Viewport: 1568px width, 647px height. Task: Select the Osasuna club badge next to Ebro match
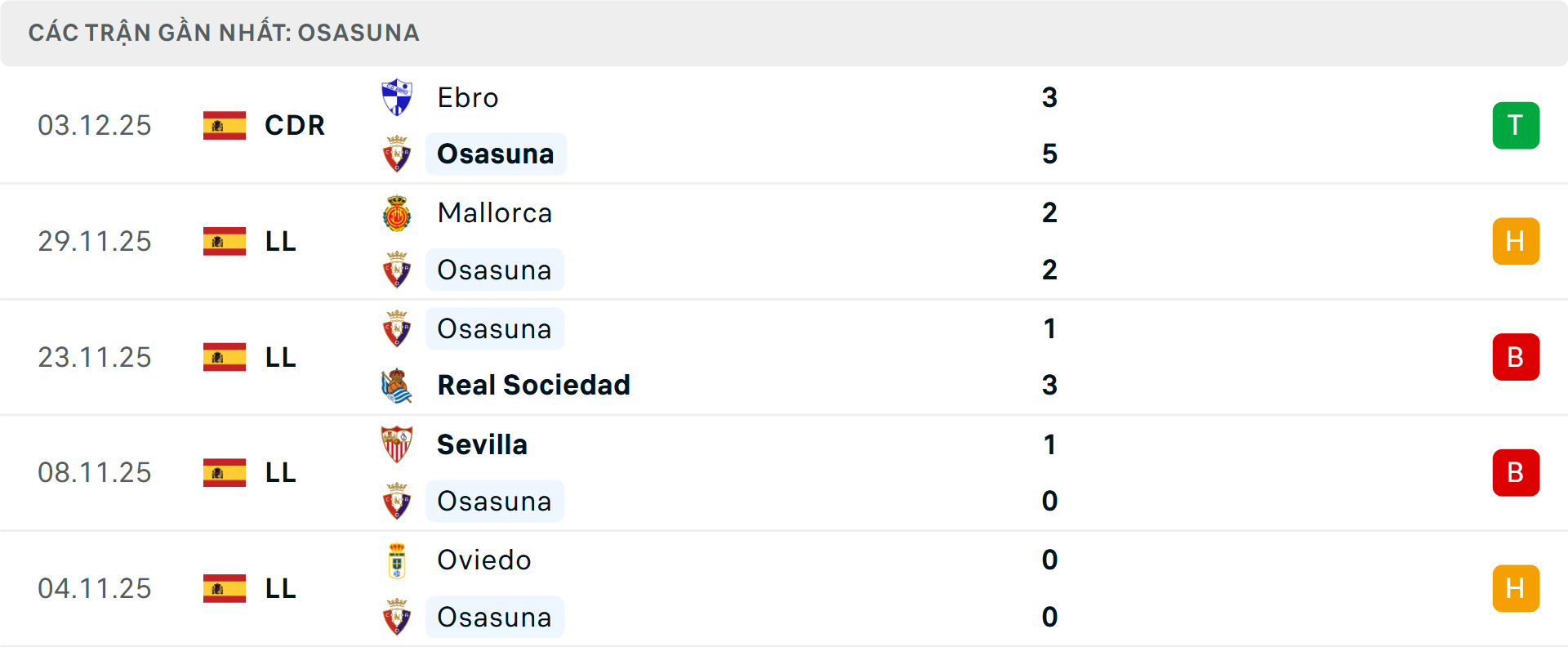click(398, 154)
